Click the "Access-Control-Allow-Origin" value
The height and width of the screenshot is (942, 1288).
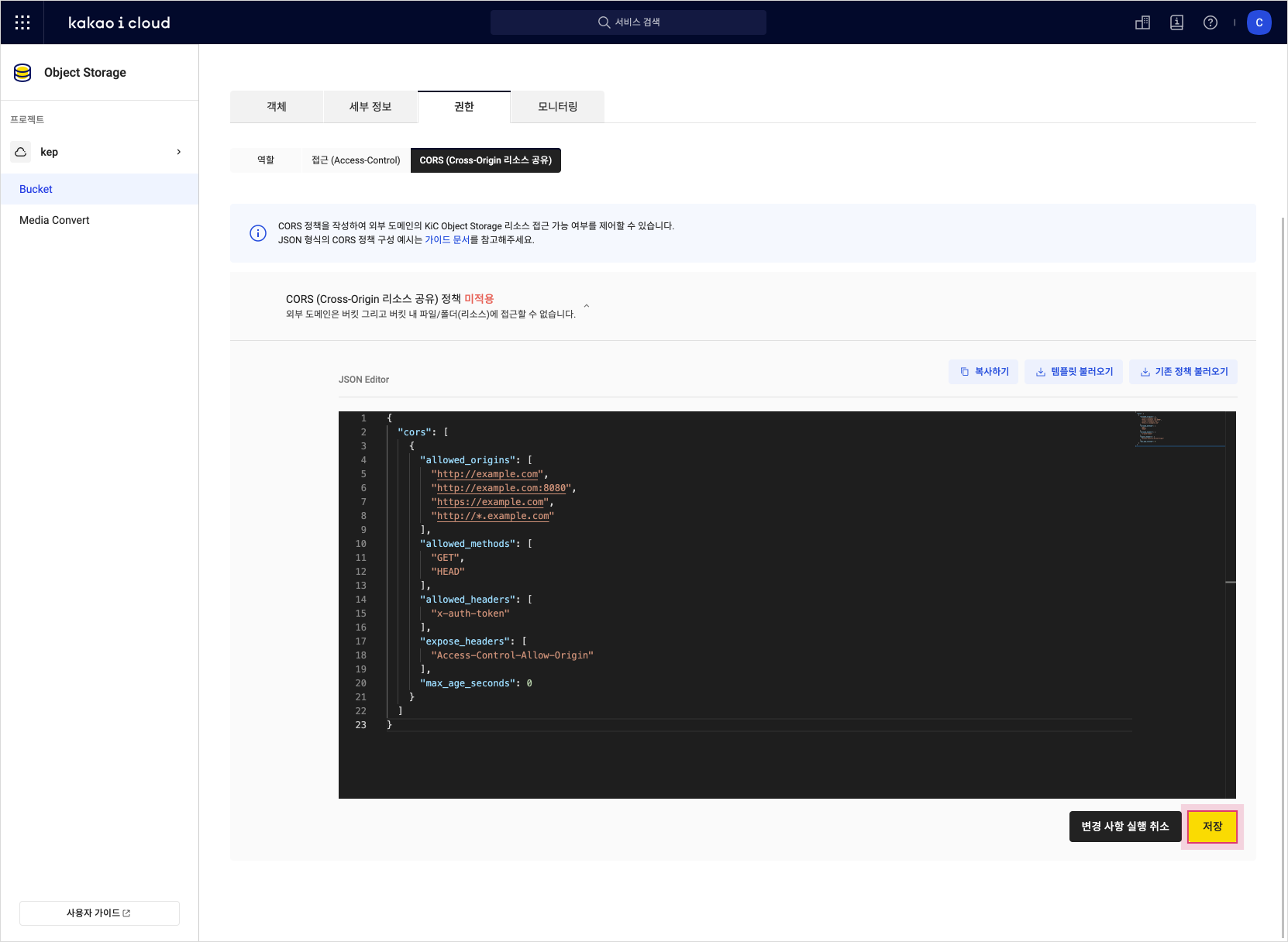pyautogui.click(x=512, y=655)
